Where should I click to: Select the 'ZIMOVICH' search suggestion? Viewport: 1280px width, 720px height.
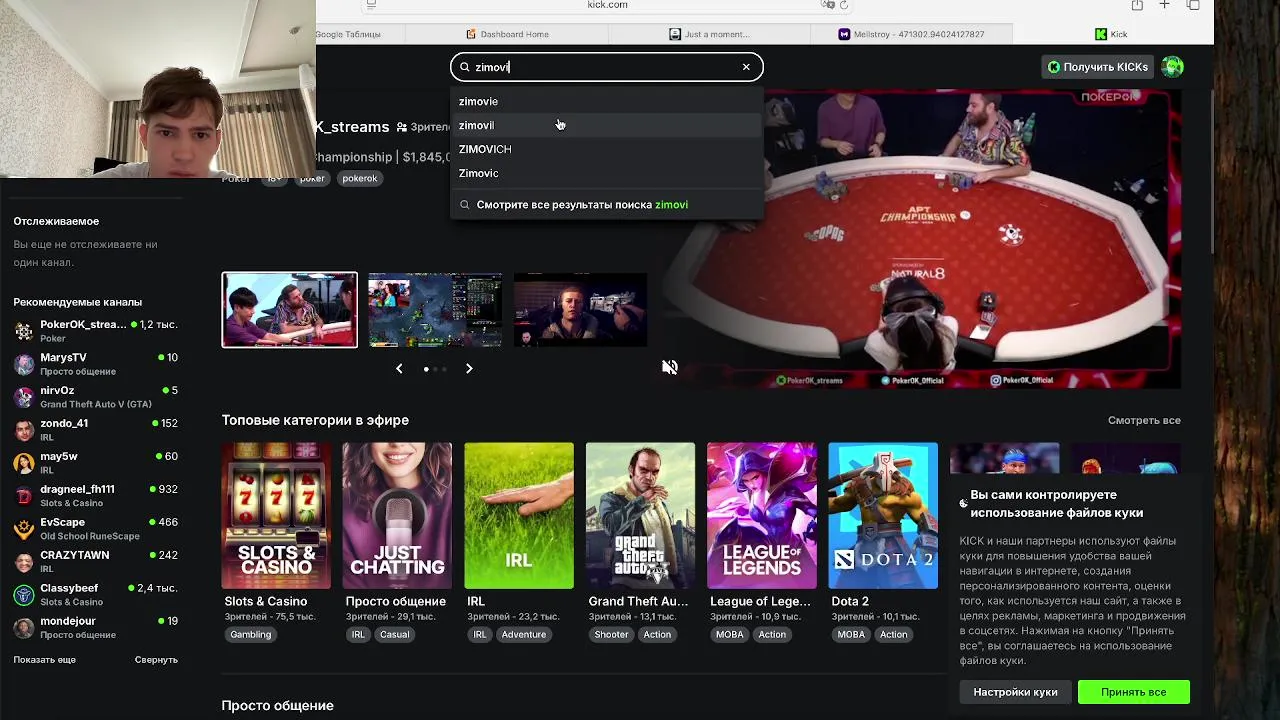pyautogui.click(x=606, y=149)
